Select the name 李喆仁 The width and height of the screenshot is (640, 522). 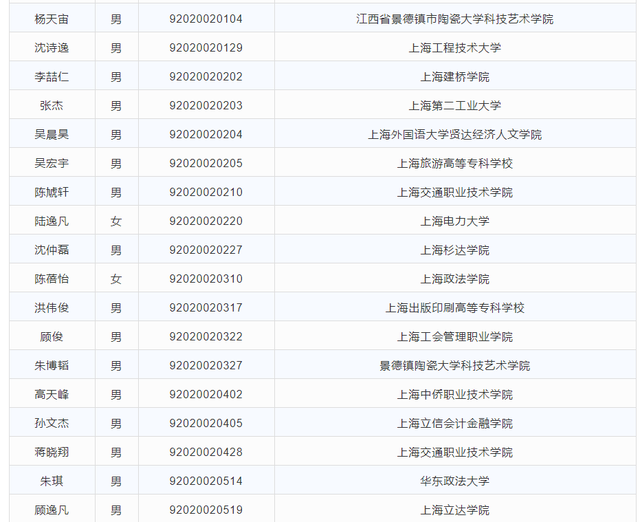coord(51,77)
